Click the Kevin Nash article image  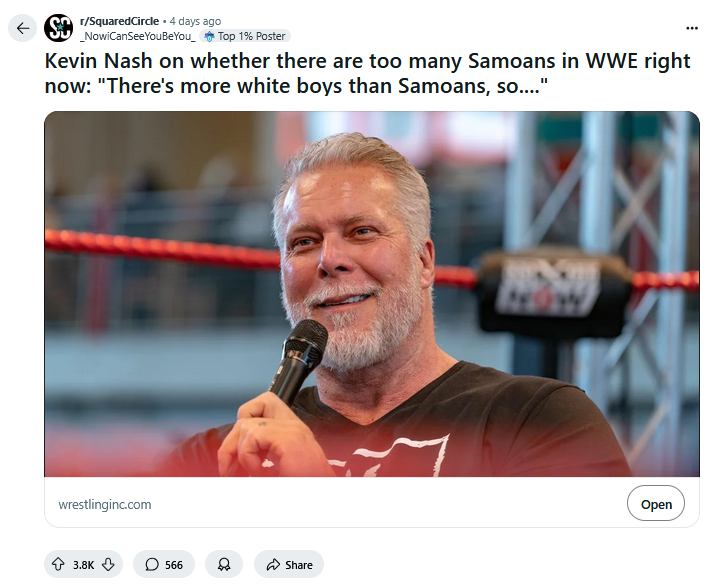click(372, 294)
